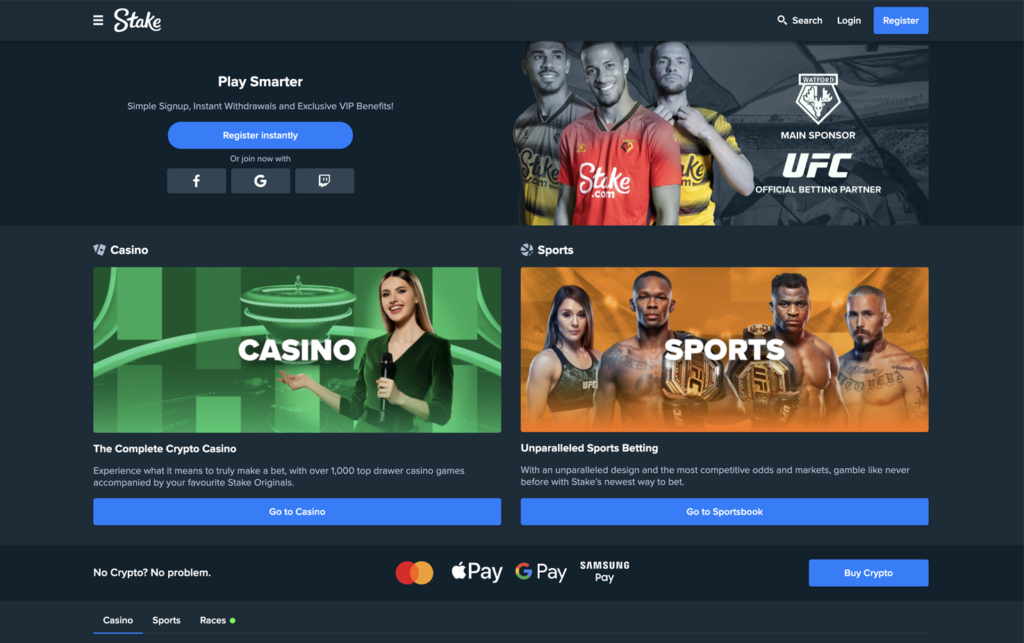
Task: Click the Register instantly button
Action: point(261,135)
